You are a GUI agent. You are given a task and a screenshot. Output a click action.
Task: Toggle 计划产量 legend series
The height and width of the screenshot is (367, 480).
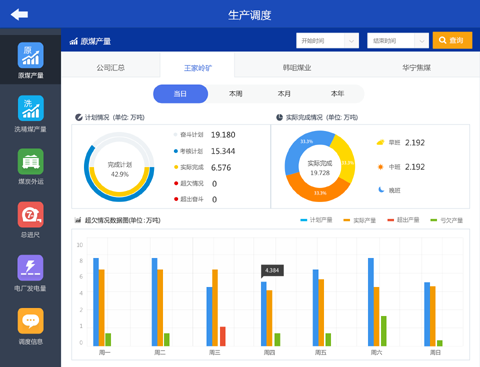316,220
